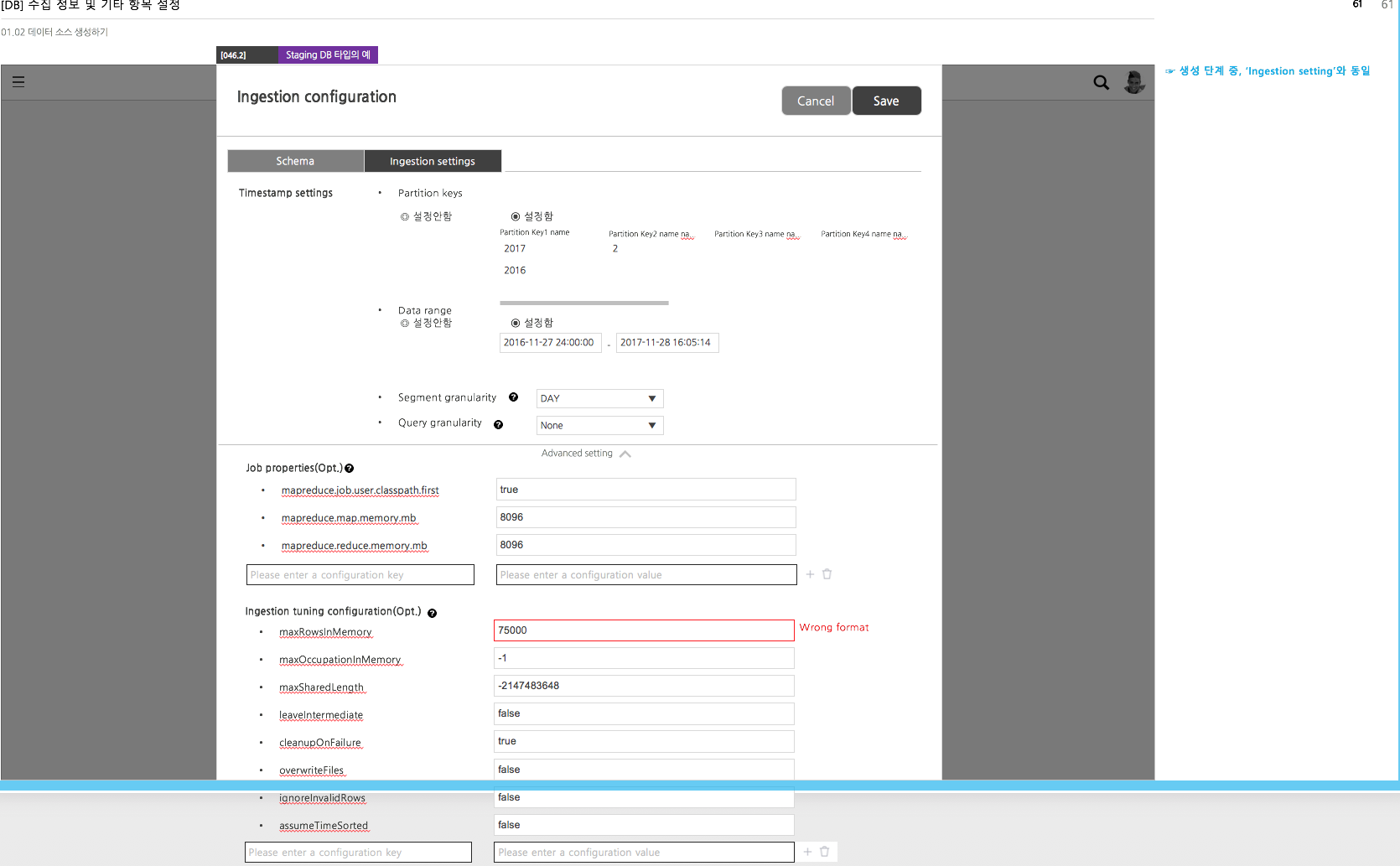Image resolution: width=1400 pixels, height=866 pixels.
Task: Edit the maxRowsInMemory value field
Action: [x=644, y=630]
